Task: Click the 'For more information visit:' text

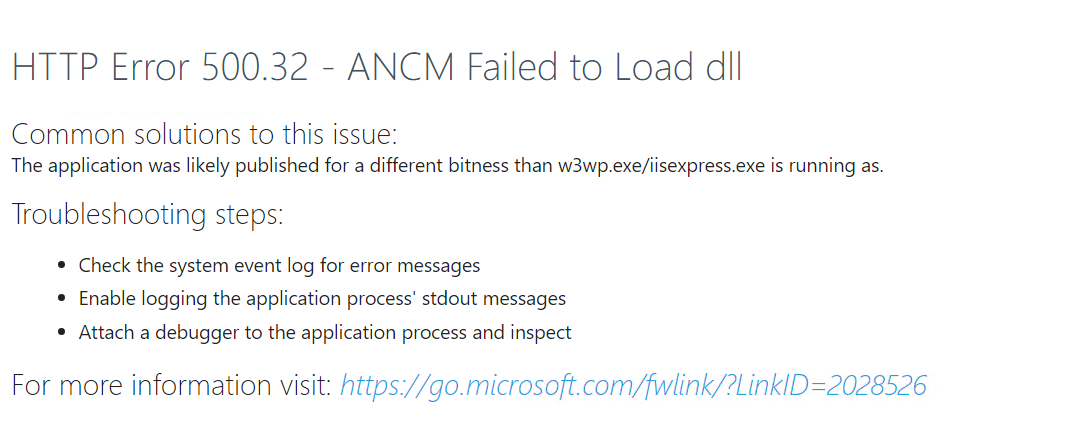Action: (x=172, y=385)
